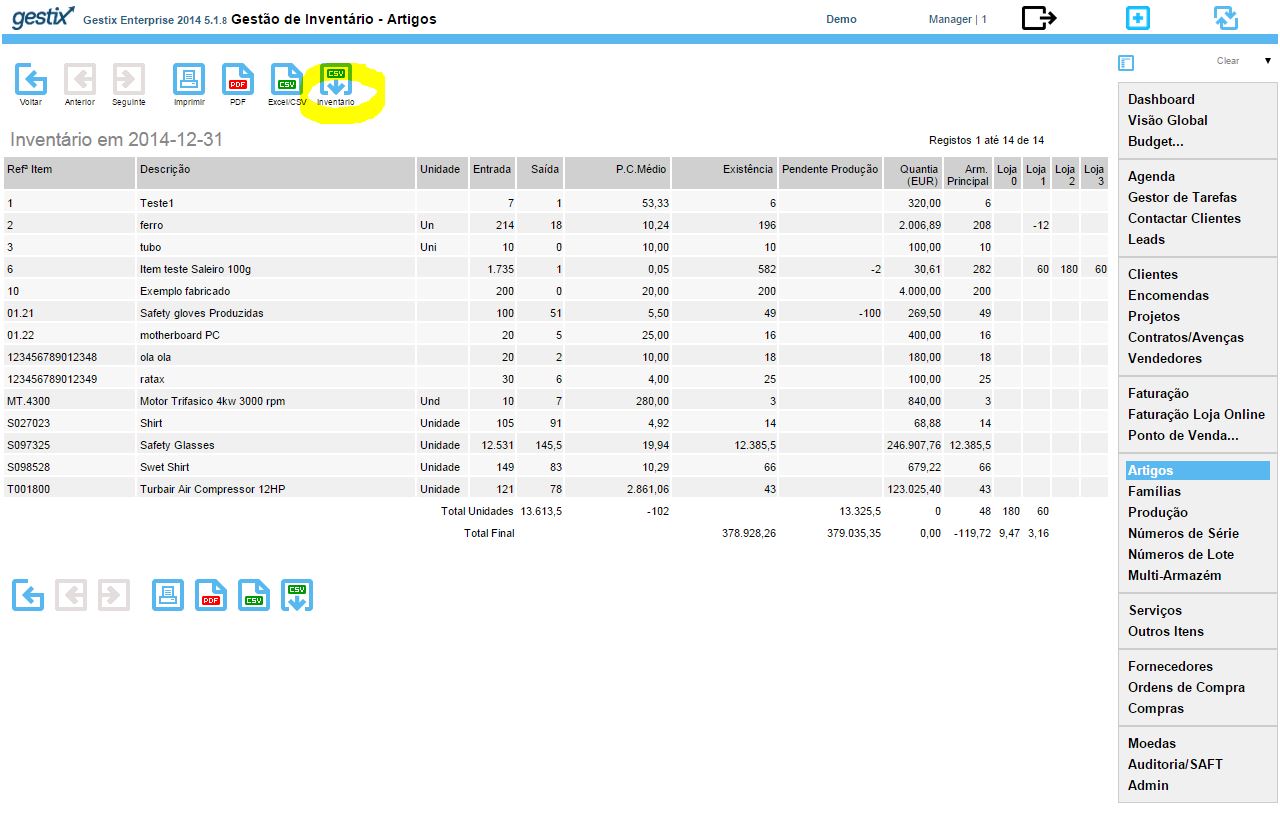Click the CSV inventory download icon in bottom toolbar

click(297, 595)
